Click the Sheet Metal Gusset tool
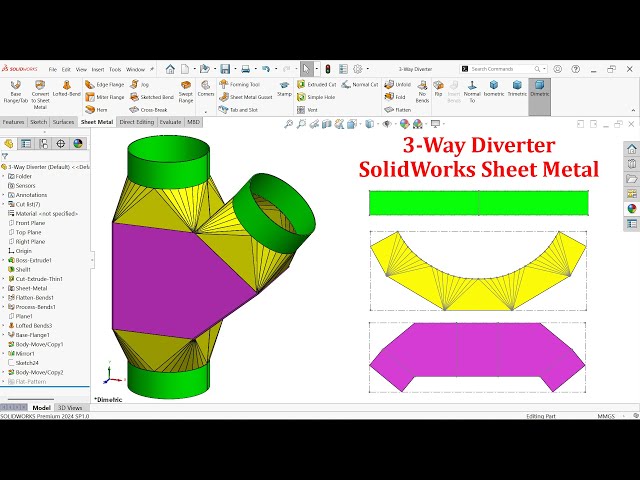The width and height of the screenshot is (640, 480). coord(246,97)
